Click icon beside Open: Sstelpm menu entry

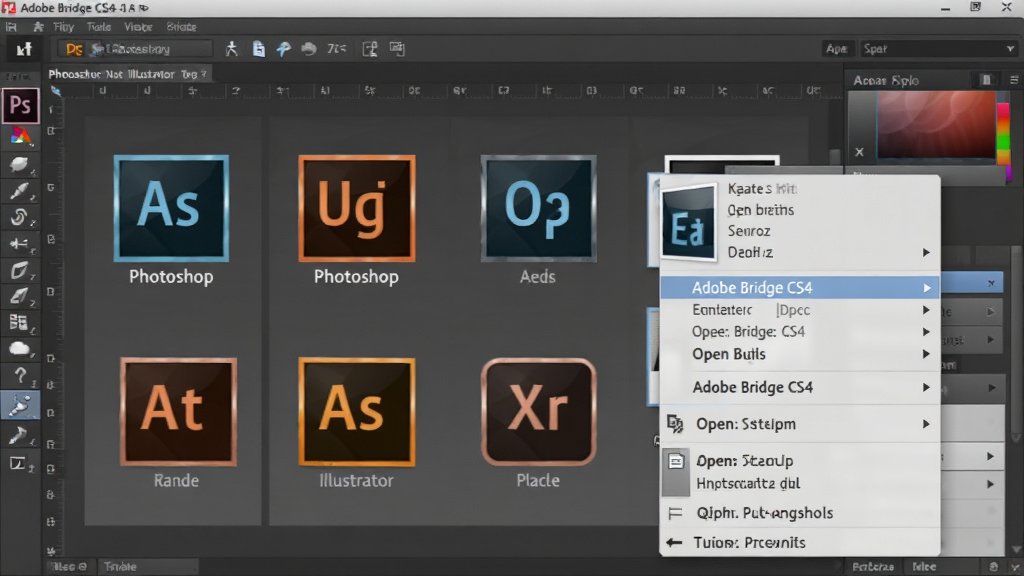click(x=675, y=424)
